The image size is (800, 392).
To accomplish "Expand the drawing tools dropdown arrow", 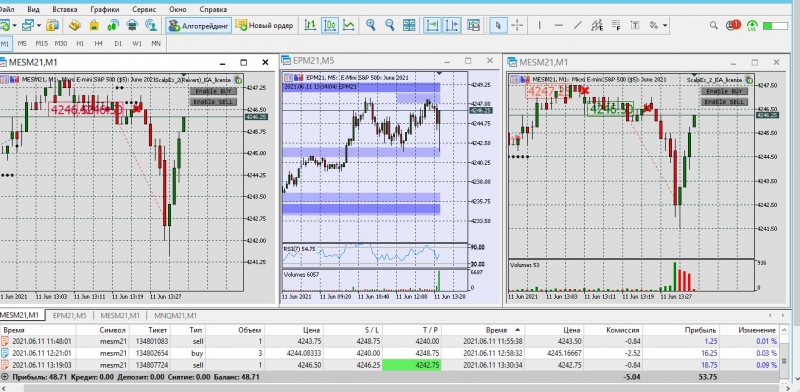I will 665,26.
